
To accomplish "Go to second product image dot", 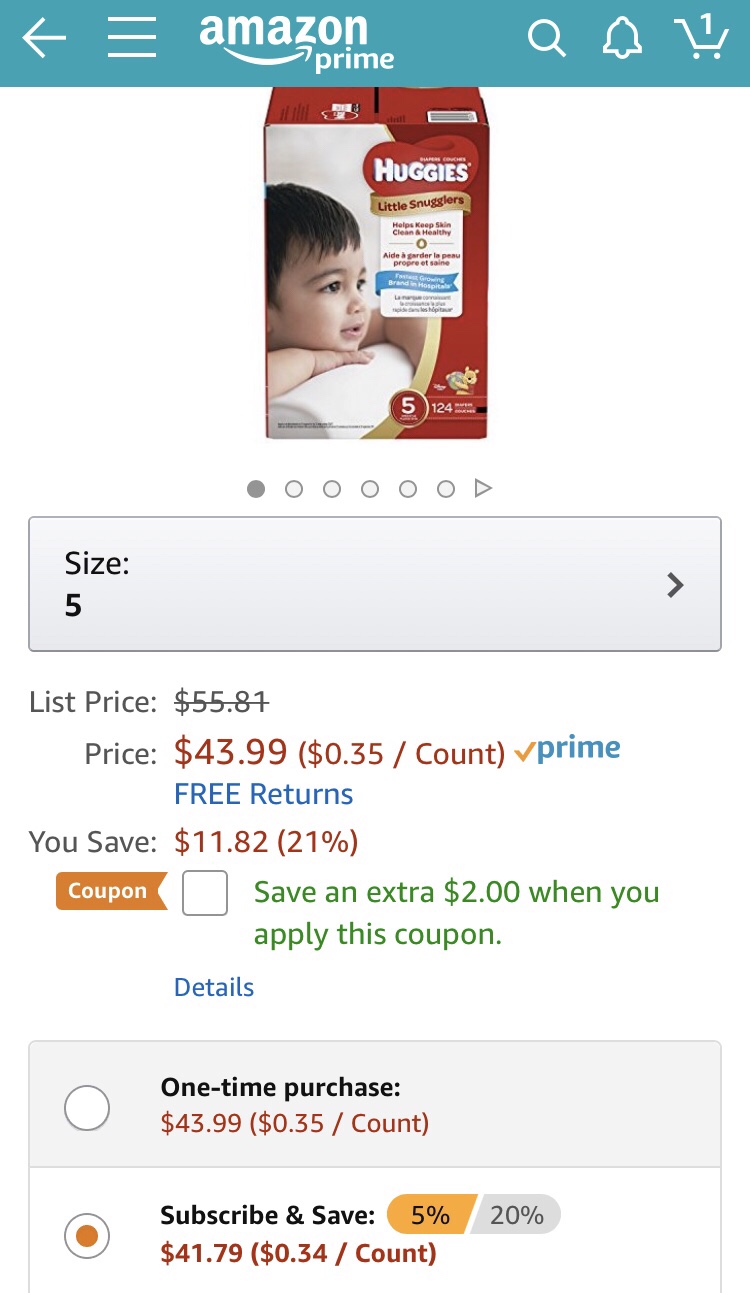I will (294, 489).
